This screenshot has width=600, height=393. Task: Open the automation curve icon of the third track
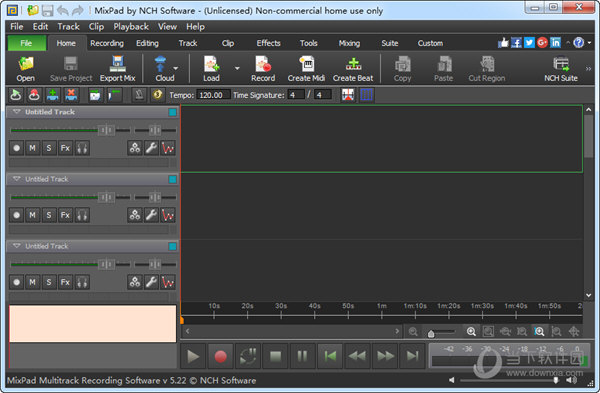tap(168, 282)
